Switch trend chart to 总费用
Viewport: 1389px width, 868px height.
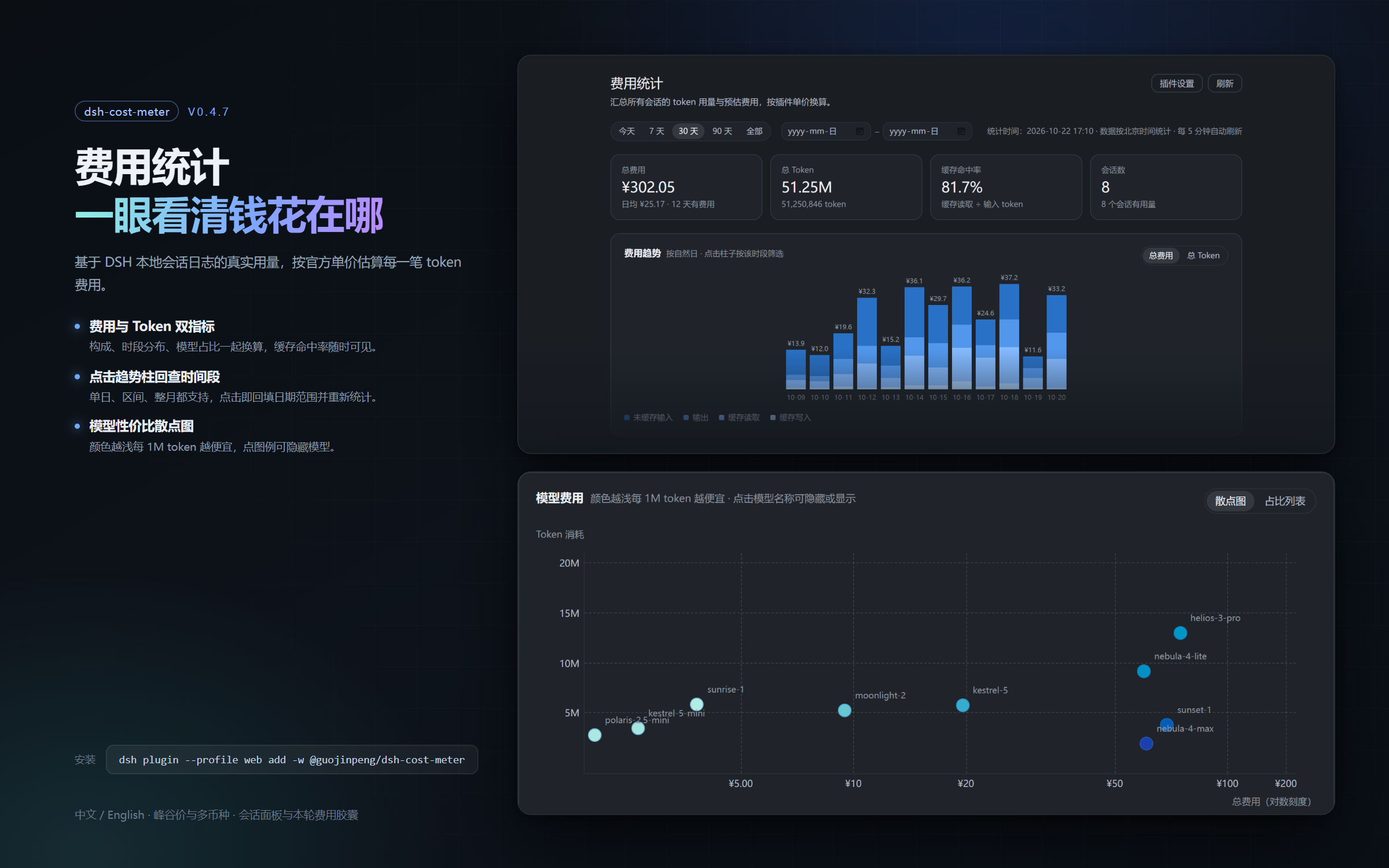tap(1161, 256)
